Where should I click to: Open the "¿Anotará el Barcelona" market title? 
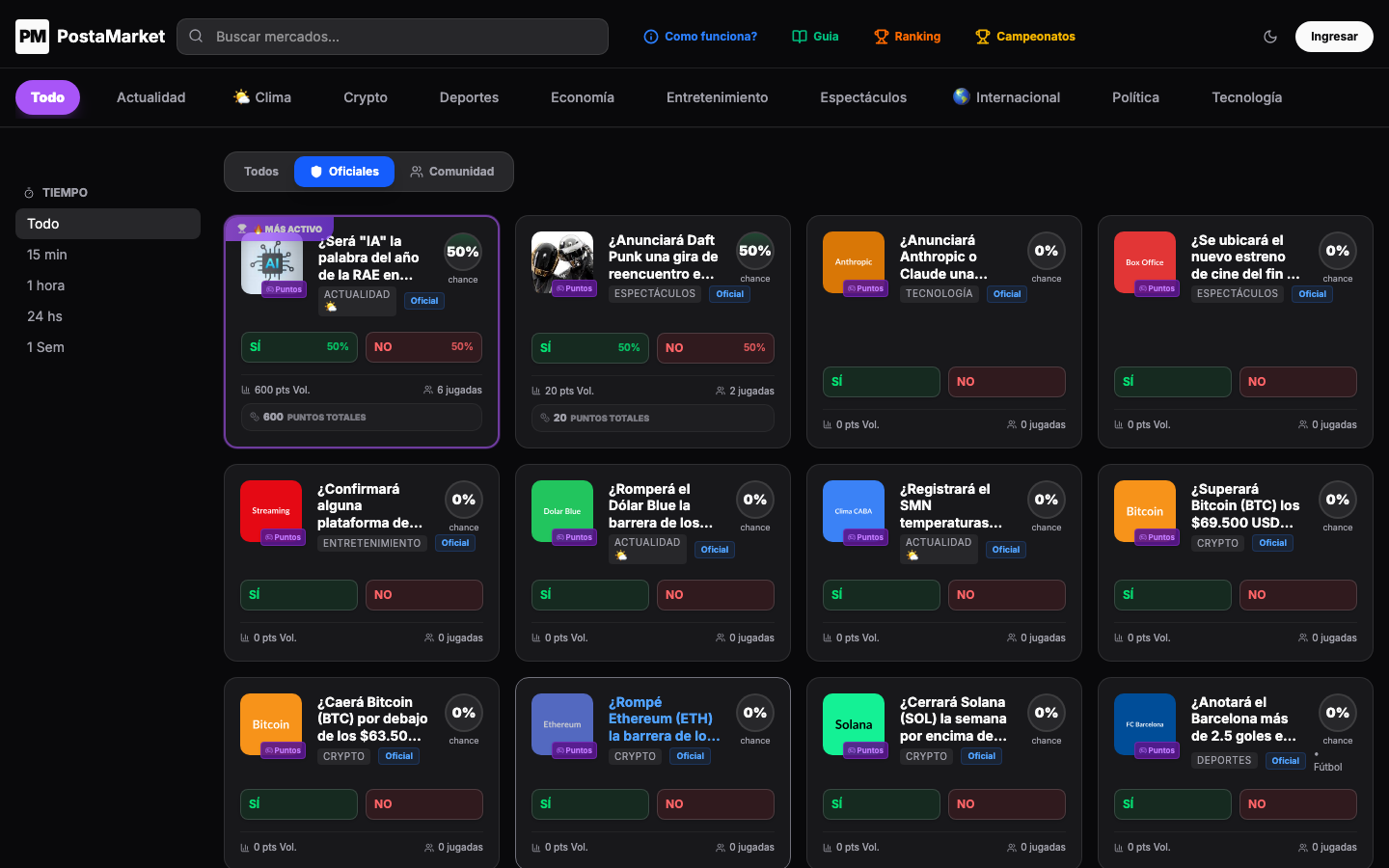(x=1245, y=719)
